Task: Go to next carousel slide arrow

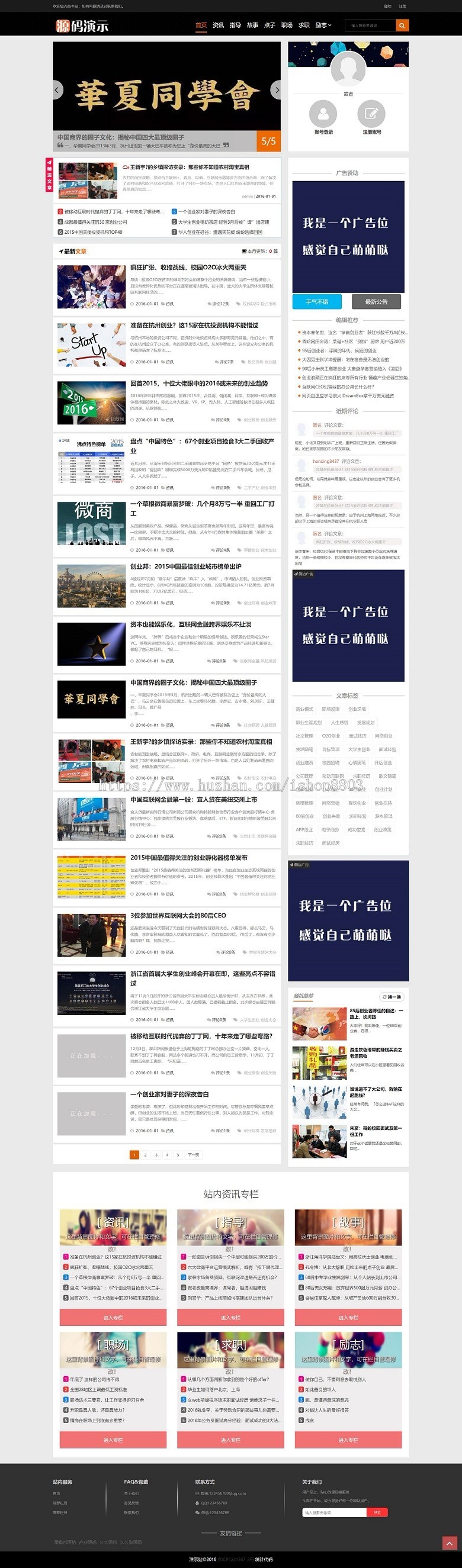Action: coord(276,90)
